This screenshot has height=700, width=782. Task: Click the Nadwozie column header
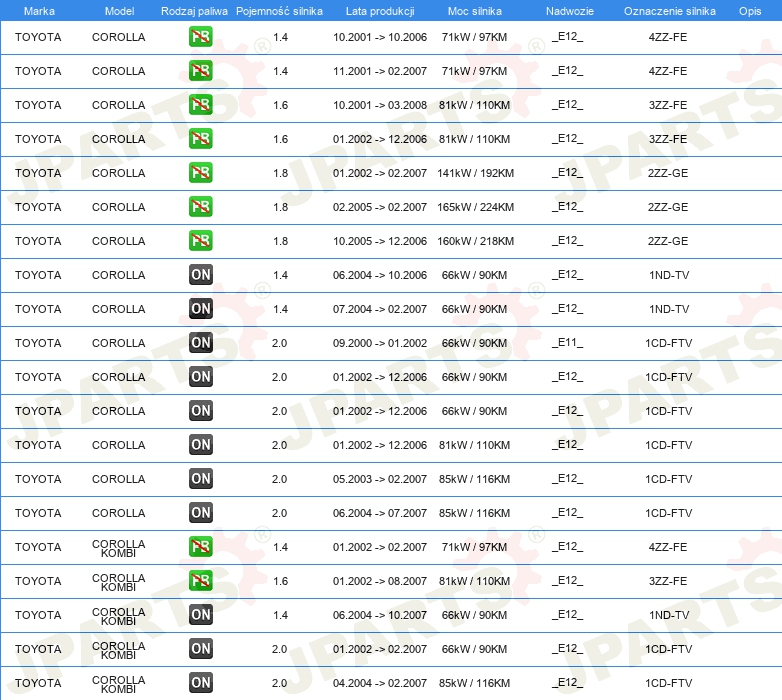(570, 11)
